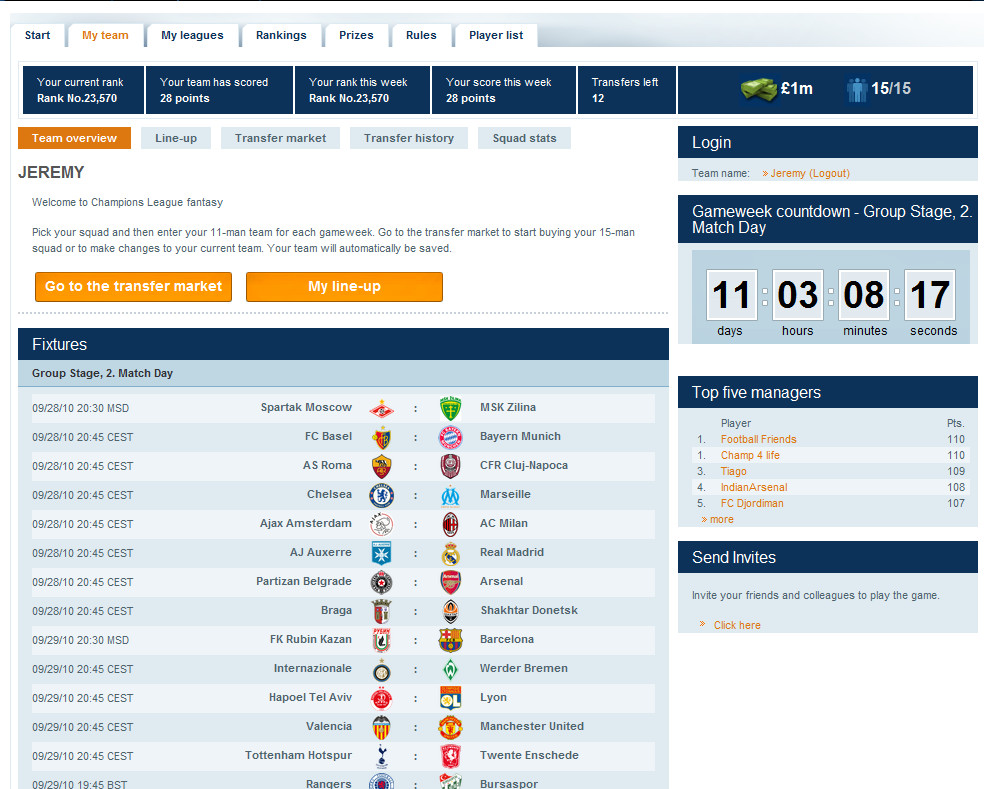
Task: Click Your current rank No.23,570 box
Action: click(83, 90)
